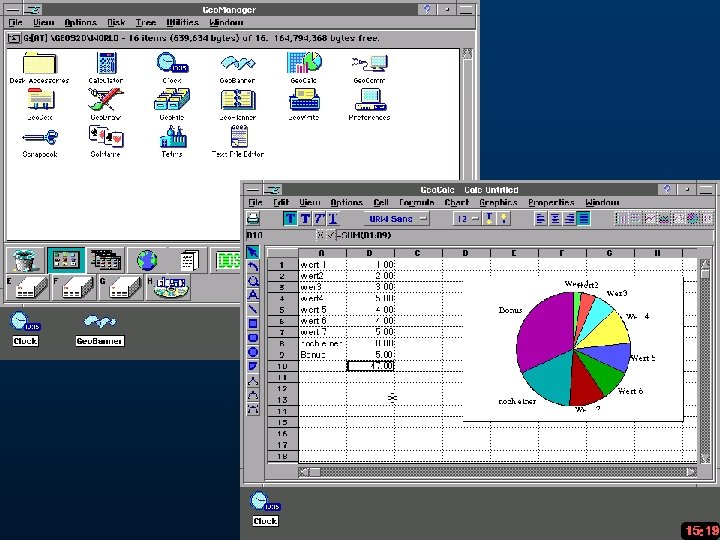Viewport: 720px width, 540px height.
Task: Click the formula bar cancel X button
Action: [x=321, y=235]
